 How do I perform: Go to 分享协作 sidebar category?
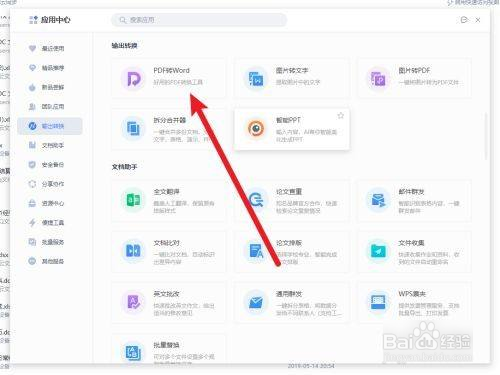pyautogui.click(x=50, y=184)
